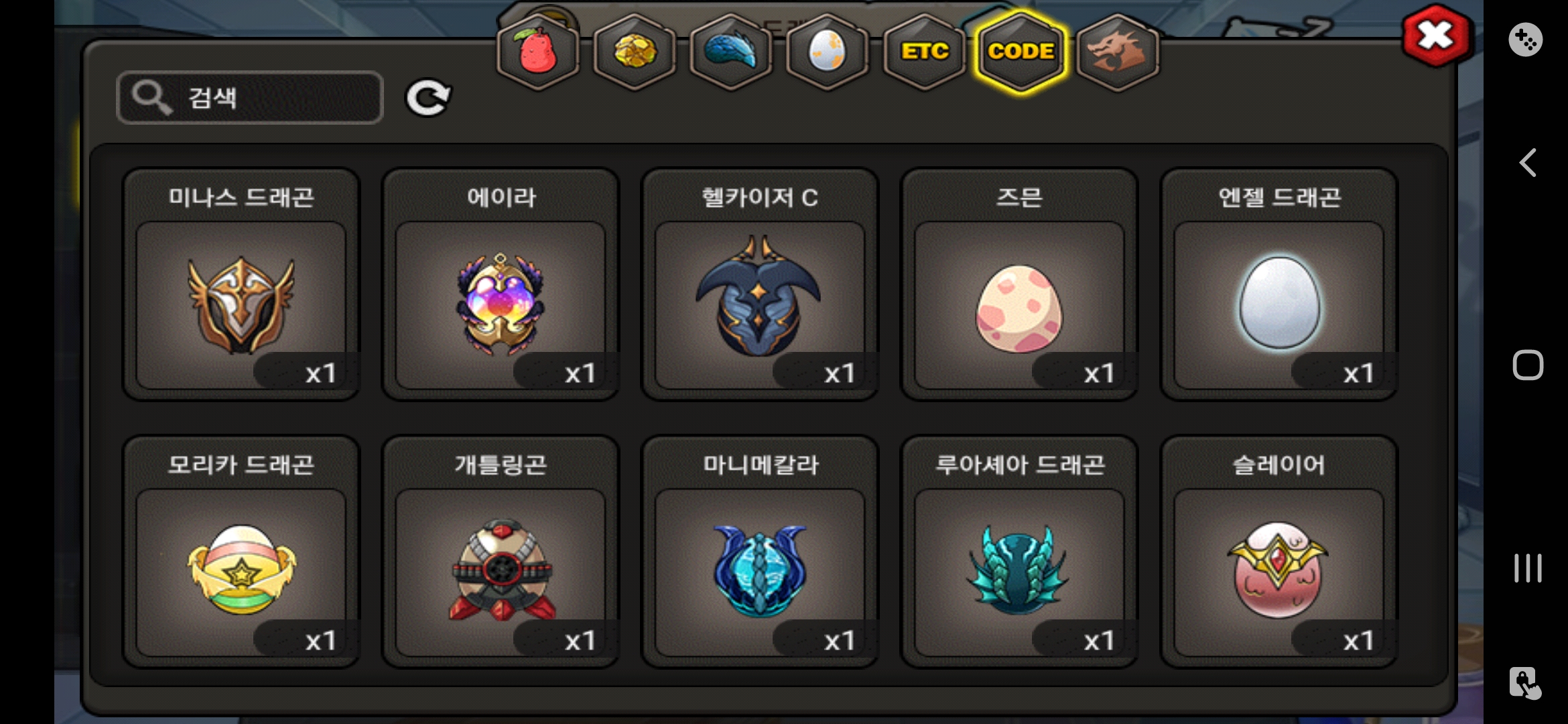Tap the Android back navigation arrow
The image size is (1568, 724).
click(1528, 163)
